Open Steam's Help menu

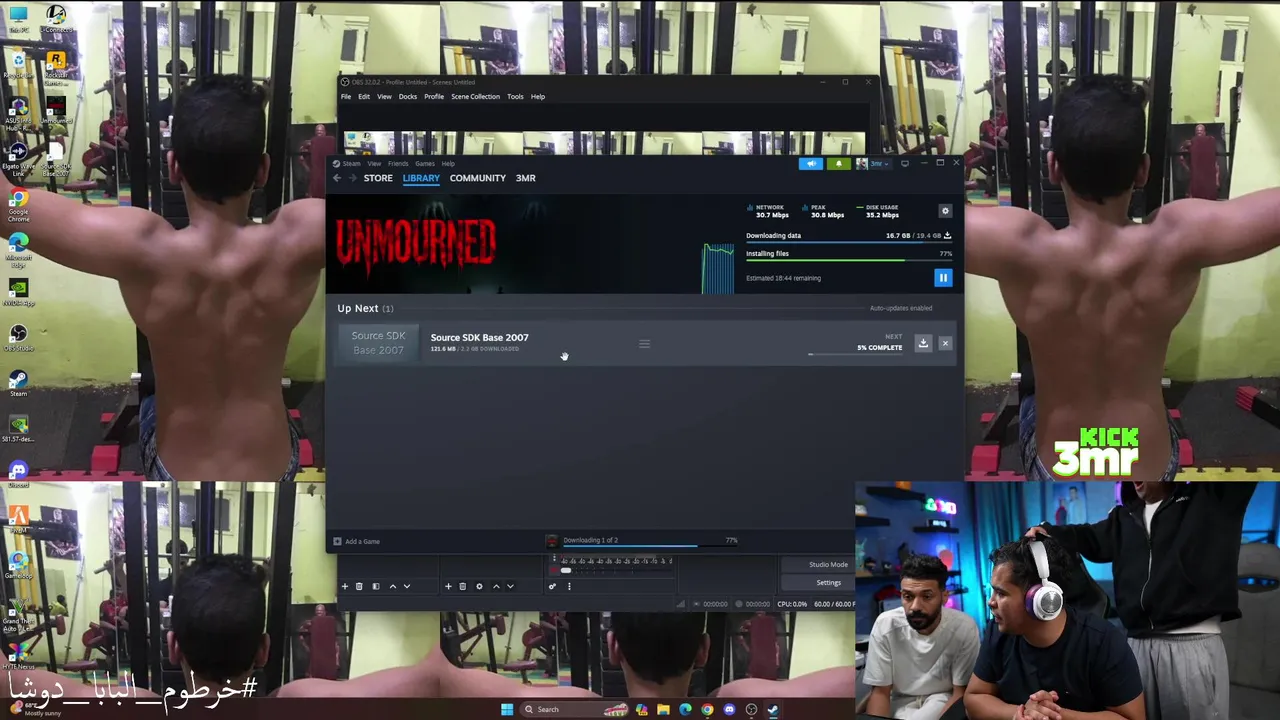[x=448, y=164]
